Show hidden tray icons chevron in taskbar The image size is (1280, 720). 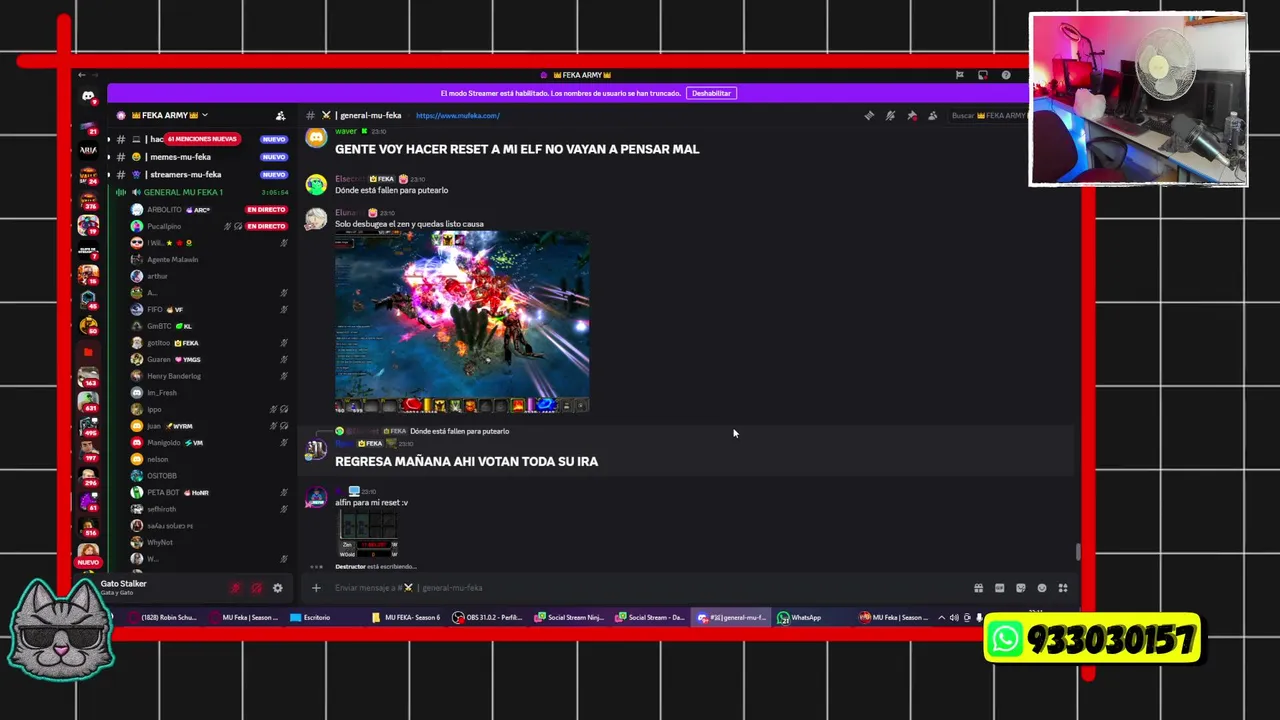(941, 617)
